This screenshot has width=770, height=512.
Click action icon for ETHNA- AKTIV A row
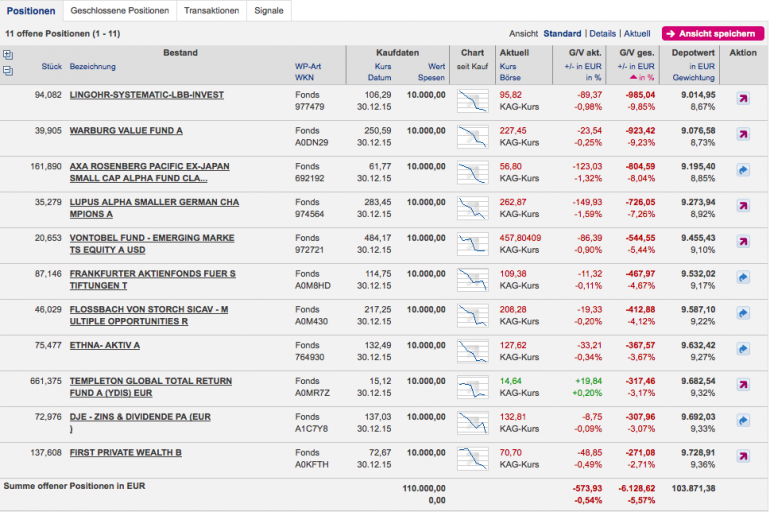coord(743,349)
